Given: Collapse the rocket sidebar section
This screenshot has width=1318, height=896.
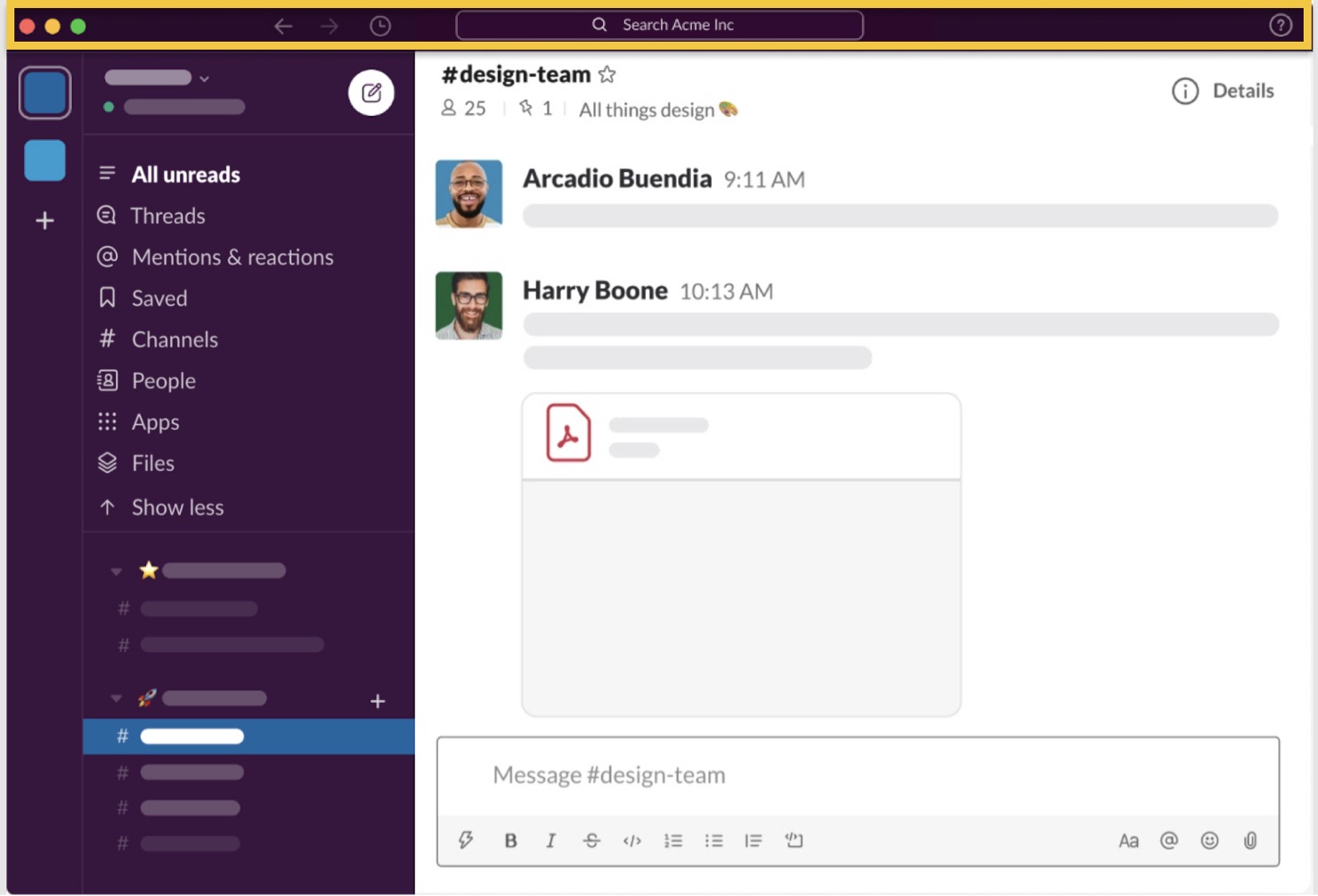Looking at the screenshot, I should click(116, 698).
